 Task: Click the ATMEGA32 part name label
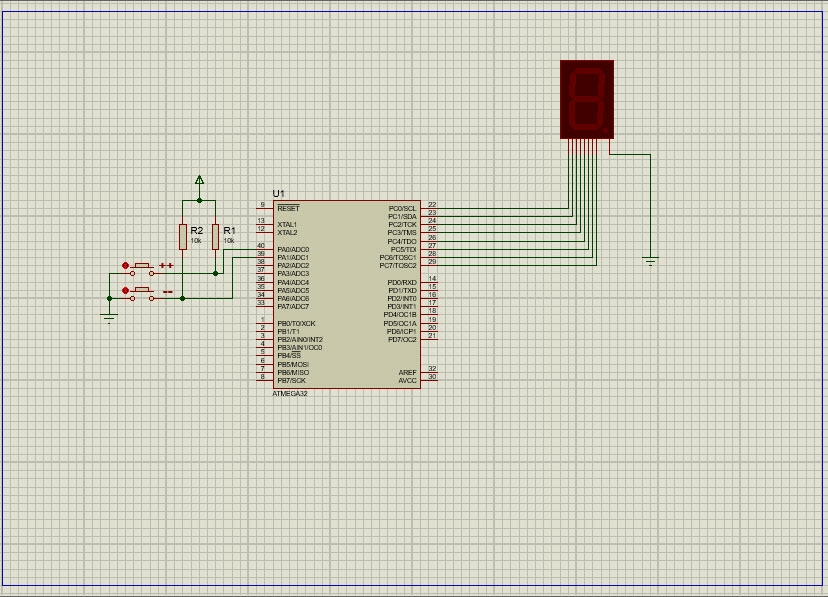tap(291, 394)
